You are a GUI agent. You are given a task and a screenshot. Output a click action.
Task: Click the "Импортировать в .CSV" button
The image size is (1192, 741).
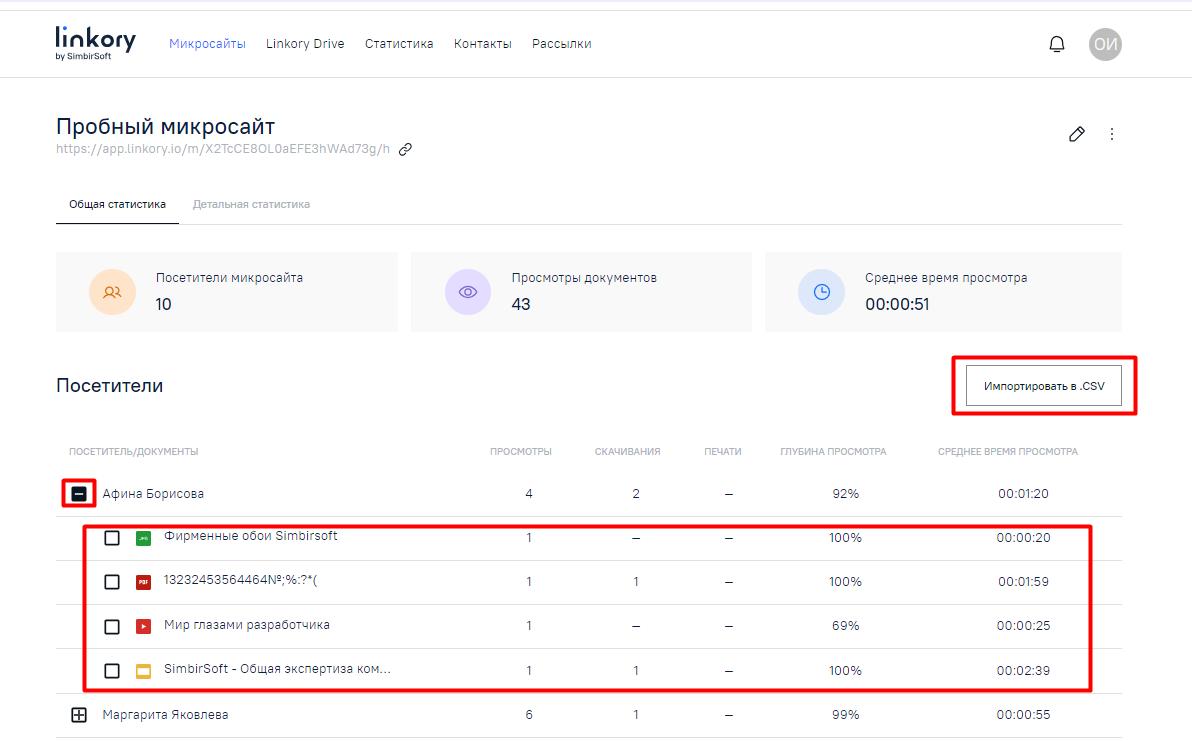coord(1043,385)
